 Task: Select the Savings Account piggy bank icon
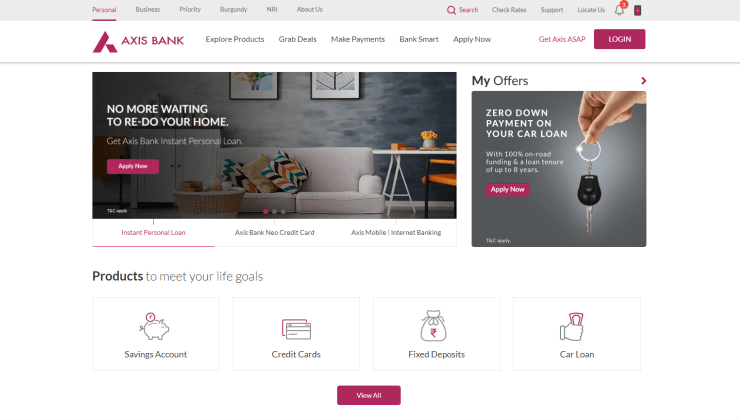[154, 327]
